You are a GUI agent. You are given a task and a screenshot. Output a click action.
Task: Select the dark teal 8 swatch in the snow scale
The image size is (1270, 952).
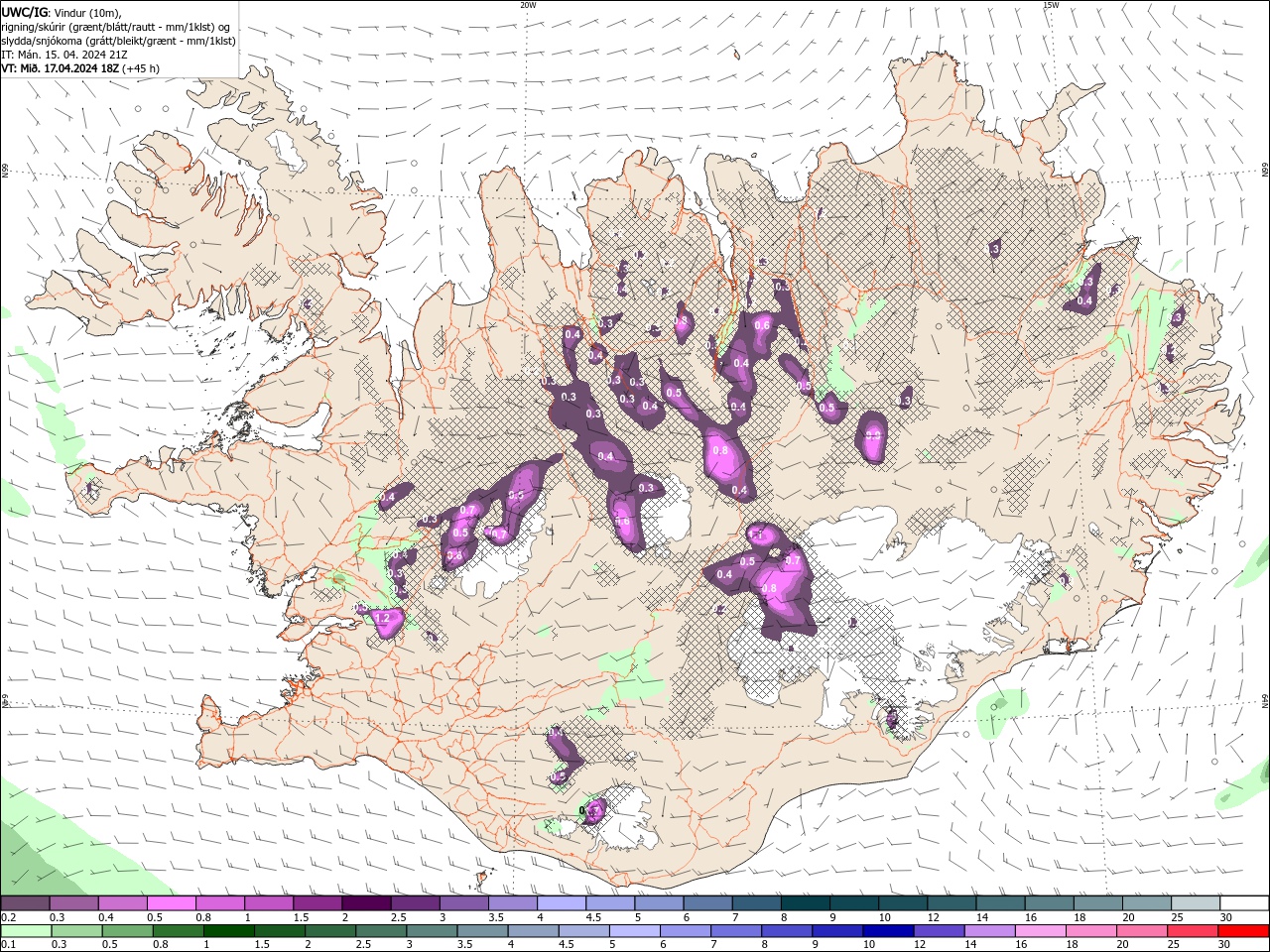pyautogui.click(x=806, y=903)
